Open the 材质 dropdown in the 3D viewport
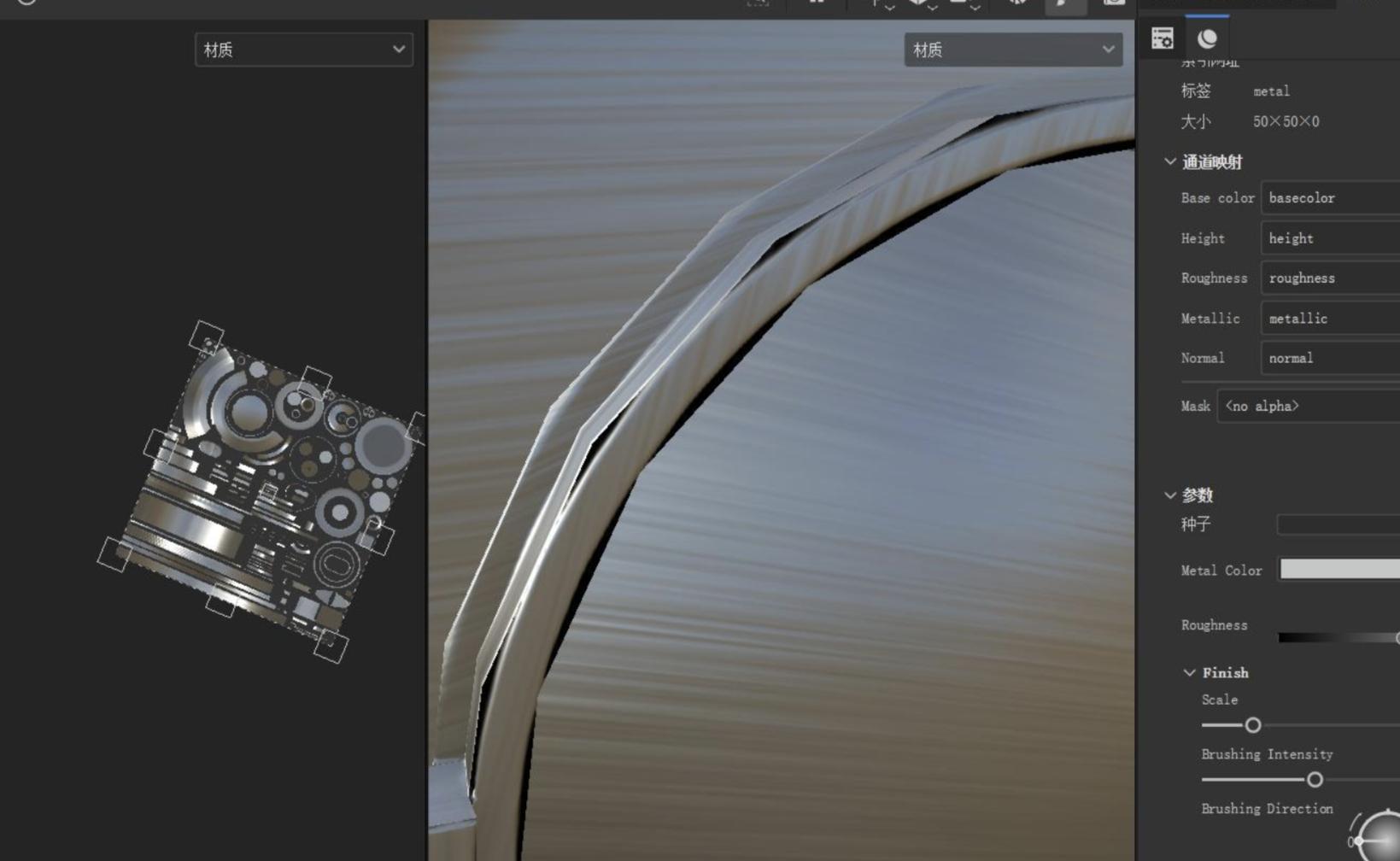The width and height of the screenshot is (1400, 861). click(x=1012, y=50)
